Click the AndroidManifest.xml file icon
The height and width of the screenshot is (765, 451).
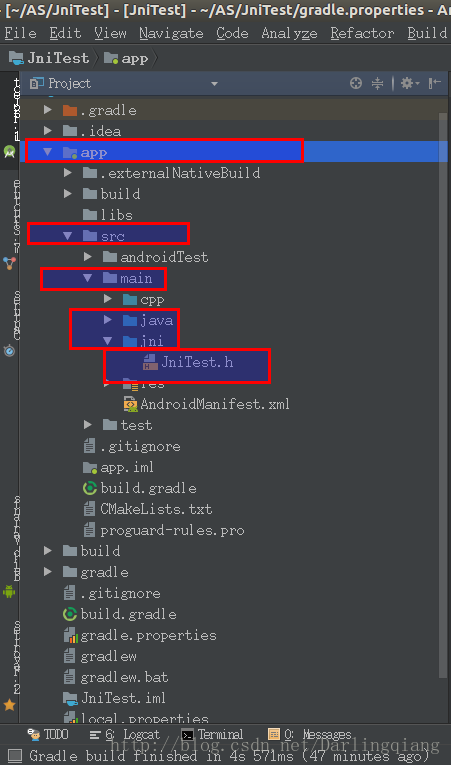(130, 404)
